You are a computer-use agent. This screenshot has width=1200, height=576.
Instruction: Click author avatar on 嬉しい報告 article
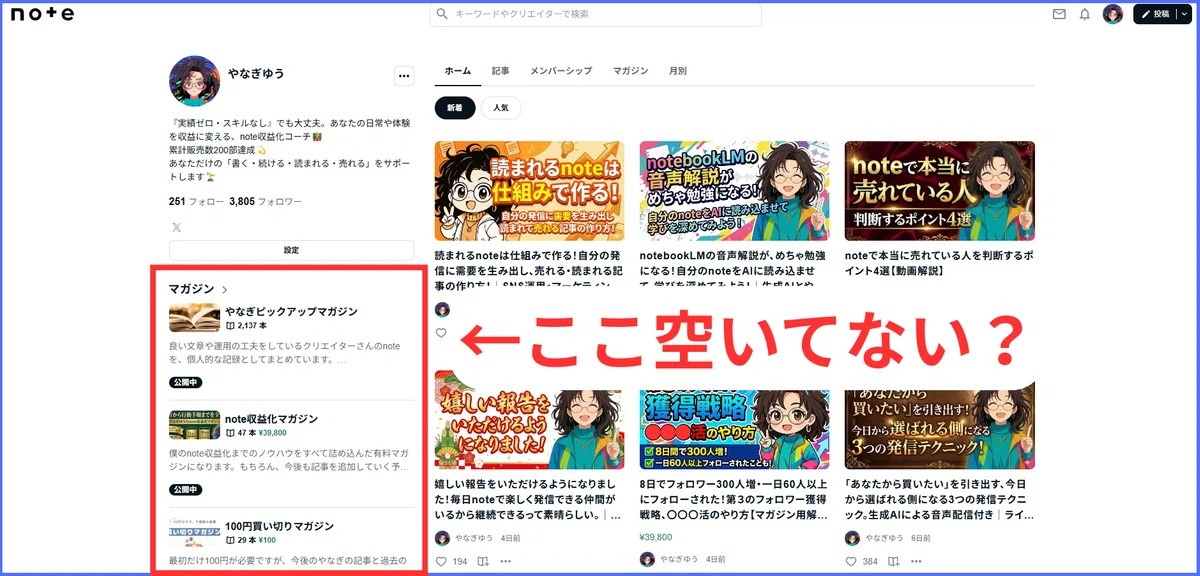pyautogui.click(x=442, y=538)
